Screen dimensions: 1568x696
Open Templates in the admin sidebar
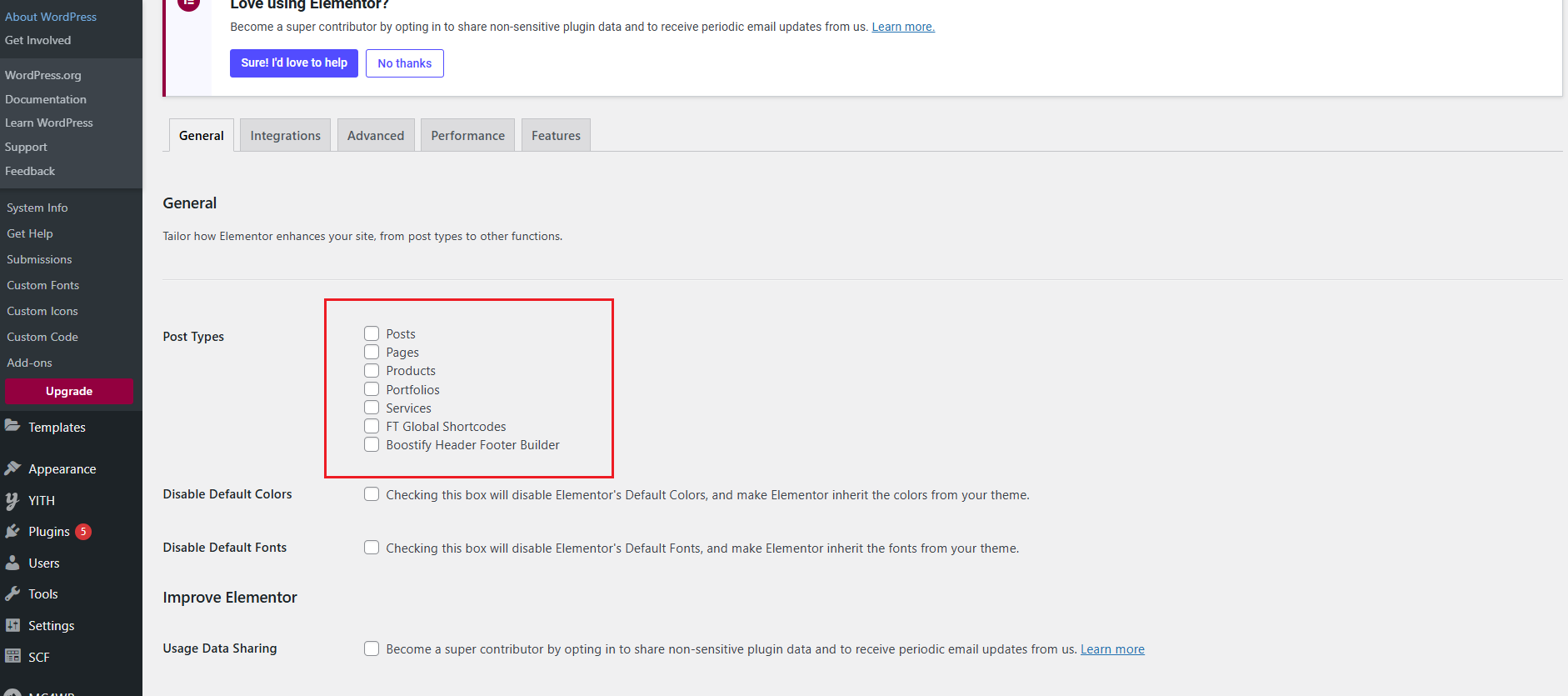pyautogui.click(x=57, y=427)
